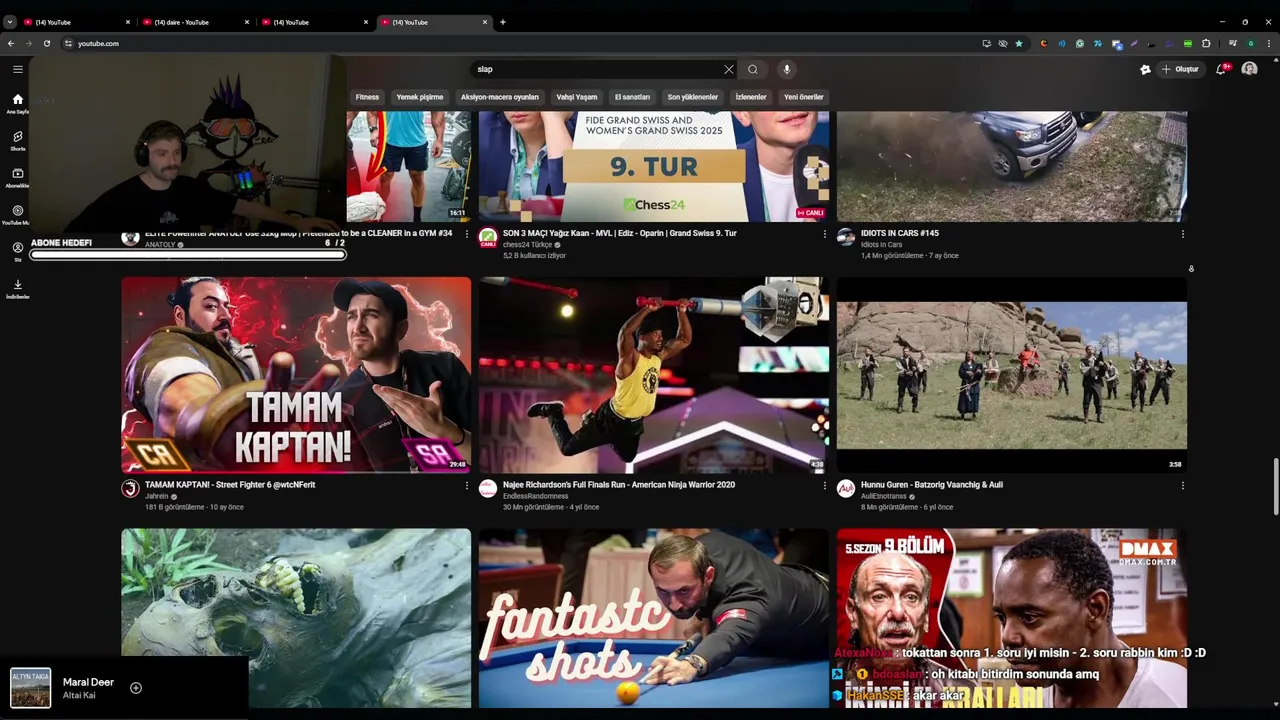Click the Oluştur create button
The image size is (1280, 720).
[1180, 69]
